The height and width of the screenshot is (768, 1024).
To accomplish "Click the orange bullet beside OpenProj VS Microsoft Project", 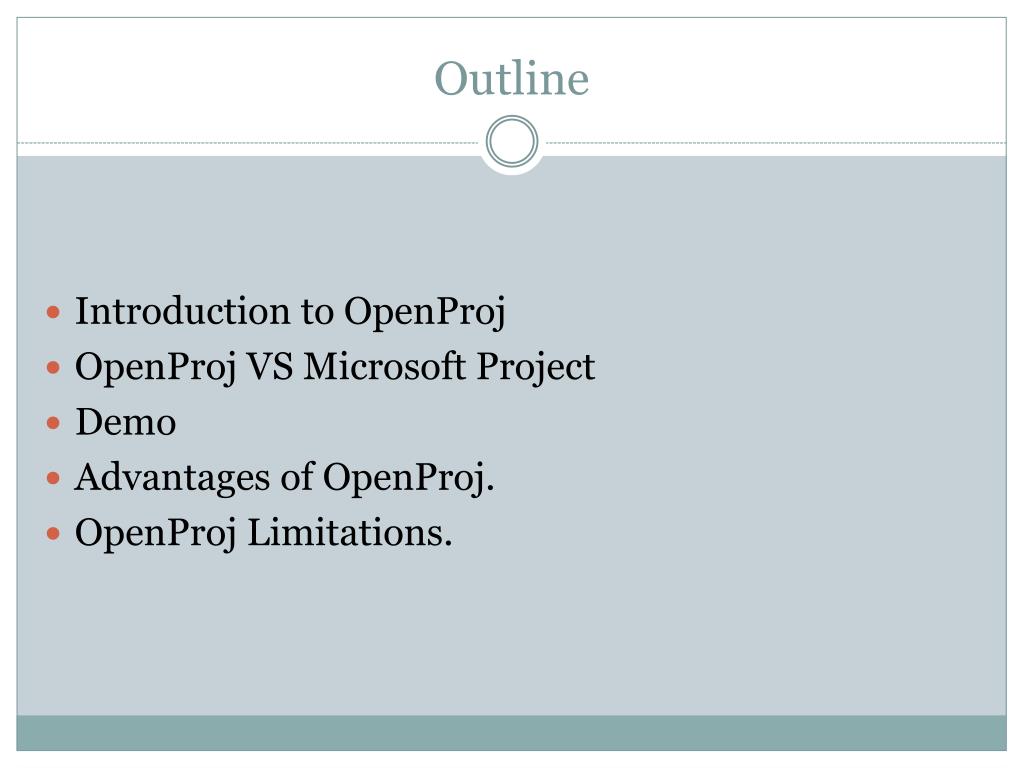I will [54, 368].
